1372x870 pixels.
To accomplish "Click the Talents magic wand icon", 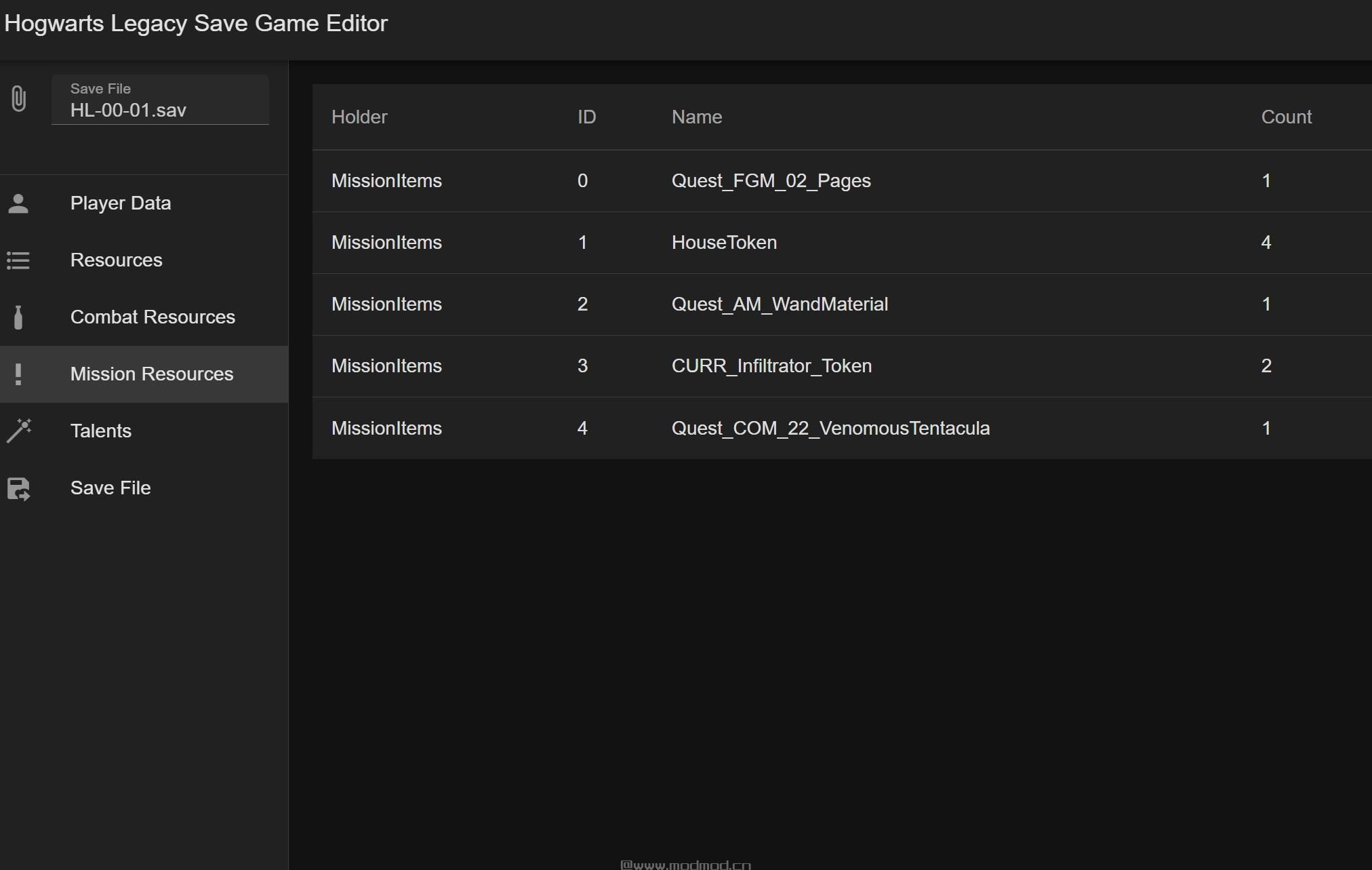I will pos(19,431).
